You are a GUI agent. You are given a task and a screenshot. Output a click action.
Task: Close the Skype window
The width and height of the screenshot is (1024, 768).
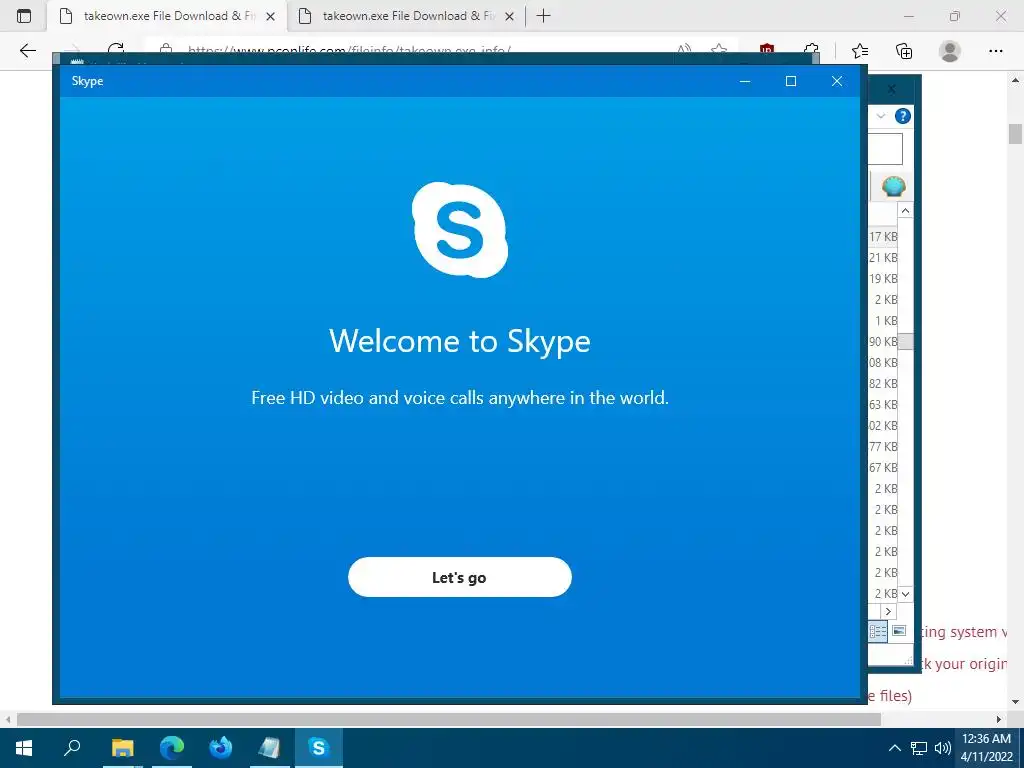tap(837, 81)
